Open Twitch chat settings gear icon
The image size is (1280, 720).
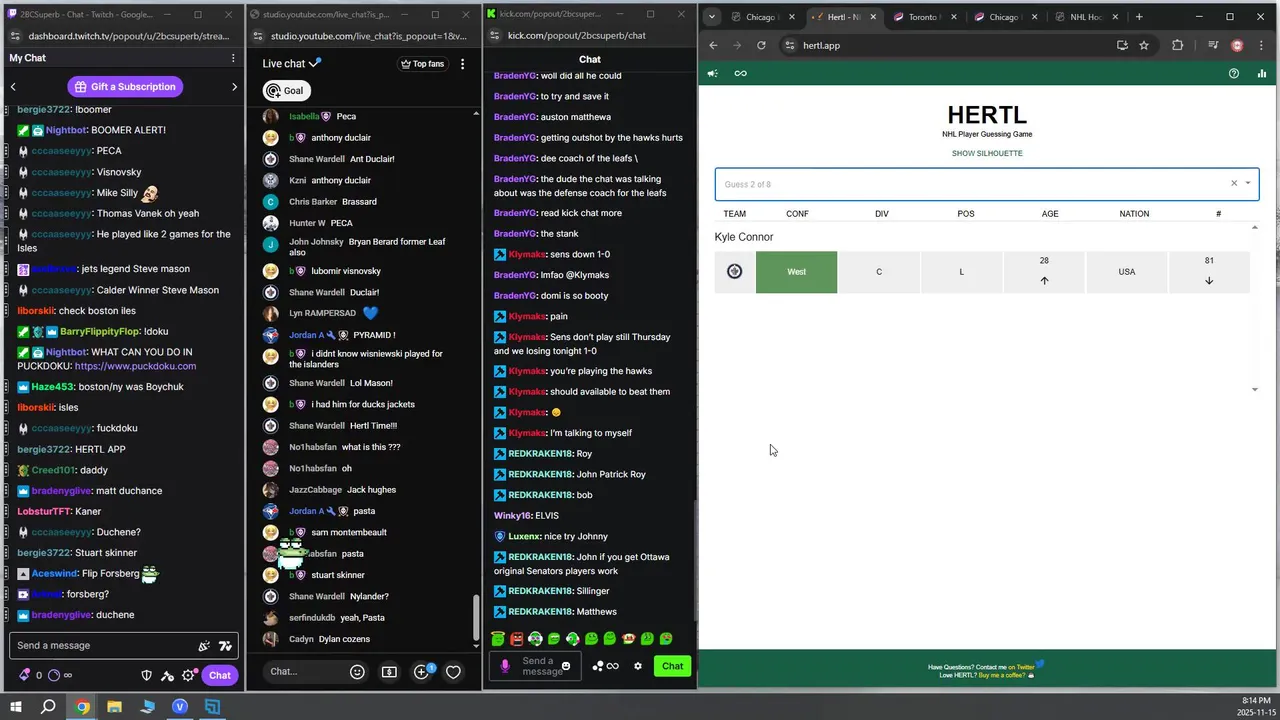pyautogui.click(x=188, y=675)
